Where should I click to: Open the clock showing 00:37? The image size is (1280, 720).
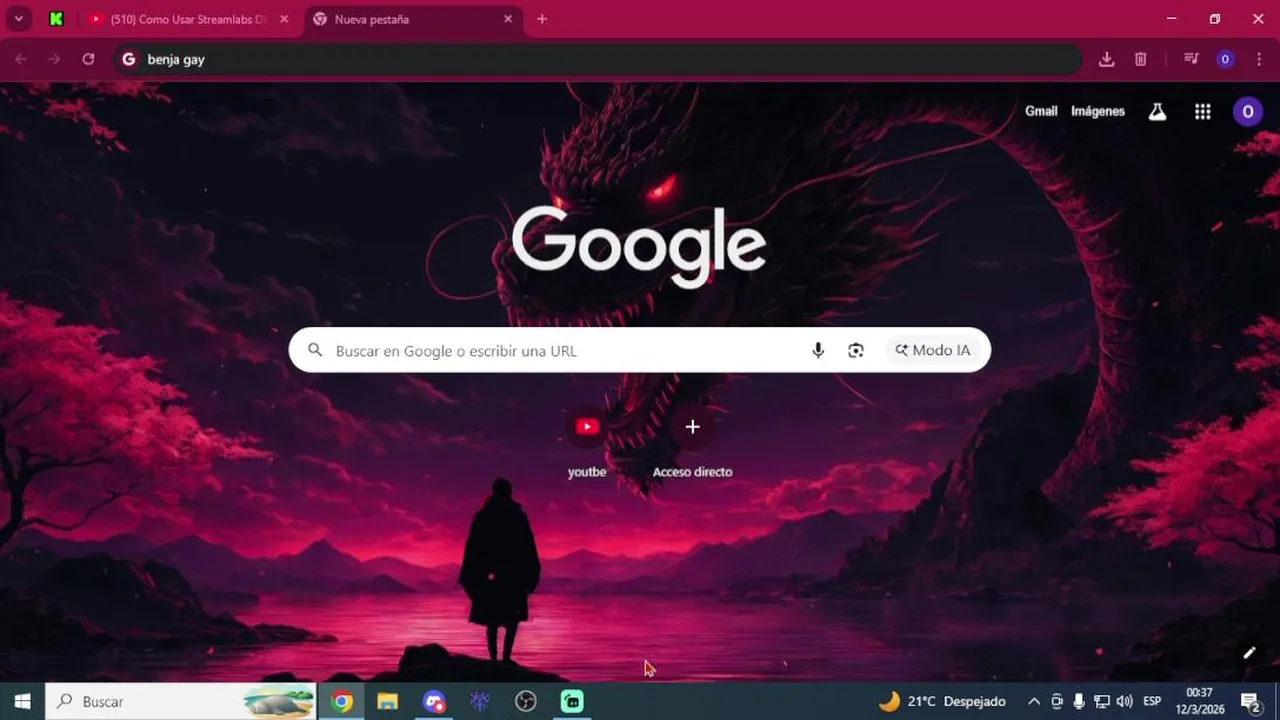point(1199,701)
